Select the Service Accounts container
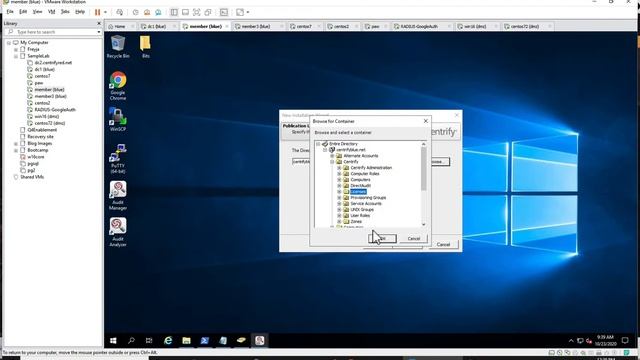This screenshot has height=360, width=640. point(366,203)
